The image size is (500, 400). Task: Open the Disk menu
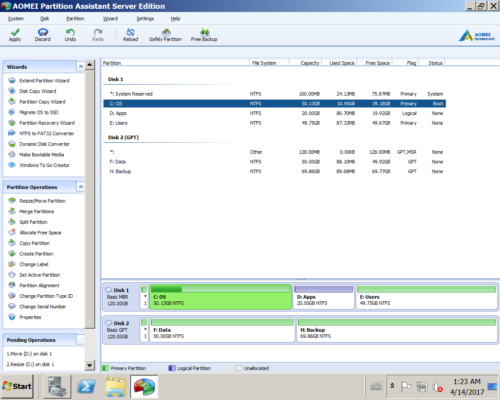tap(45, 19)
